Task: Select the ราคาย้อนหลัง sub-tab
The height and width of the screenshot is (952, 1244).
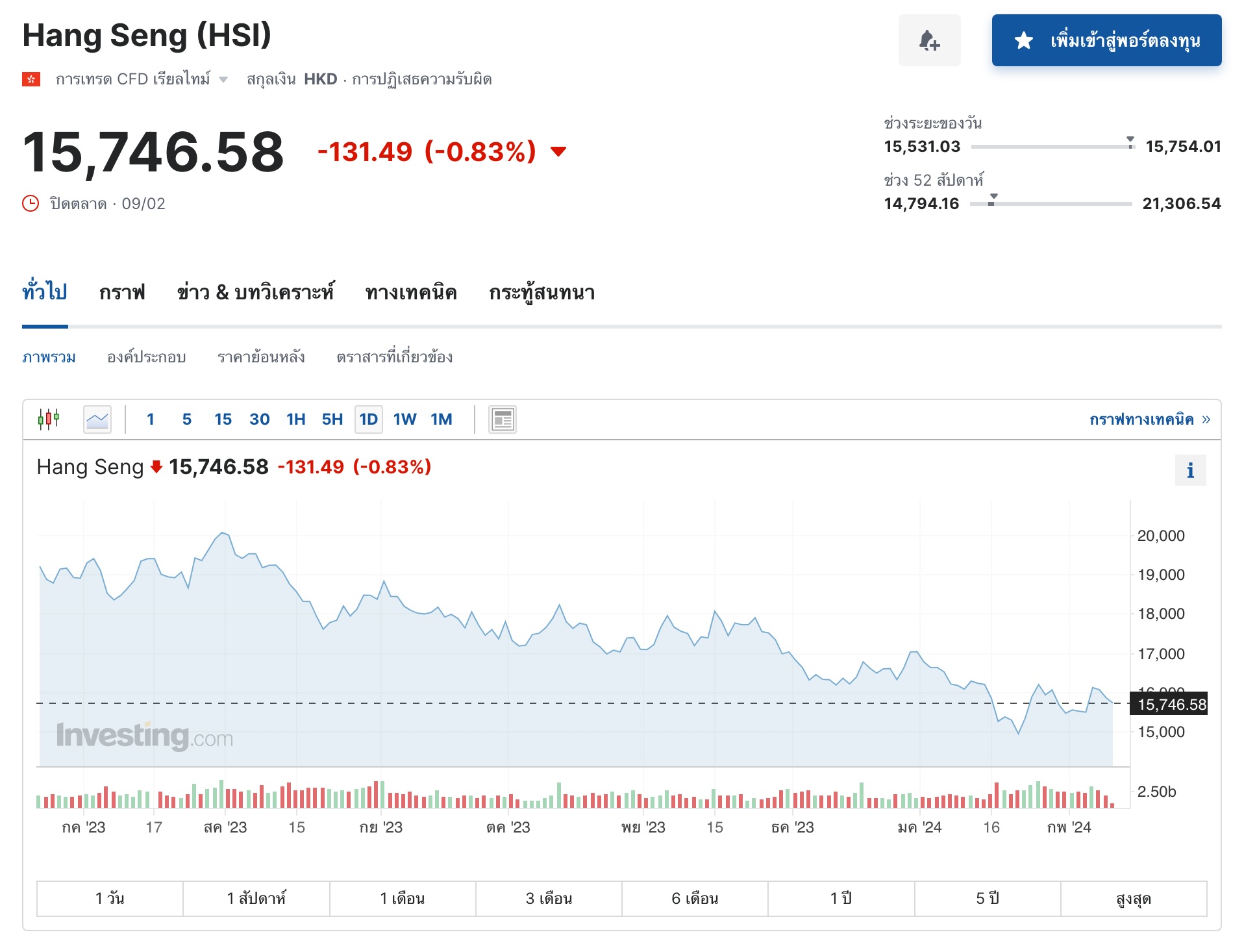Action: point(261,357)
